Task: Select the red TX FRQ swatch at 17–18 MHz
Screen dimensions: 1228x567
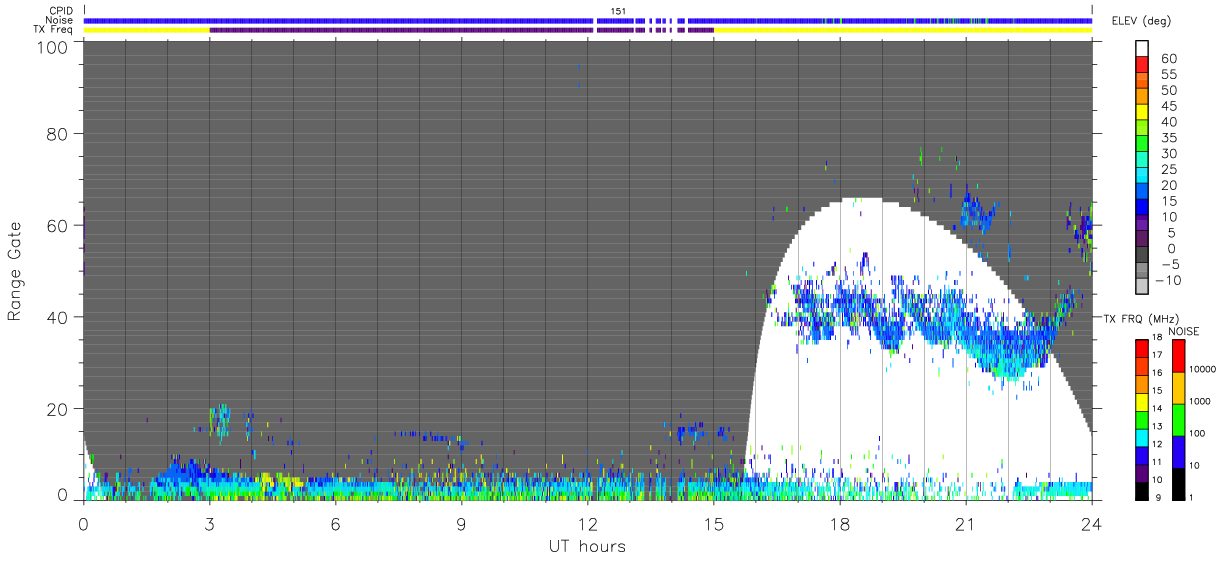Action: click(1143, 348)
